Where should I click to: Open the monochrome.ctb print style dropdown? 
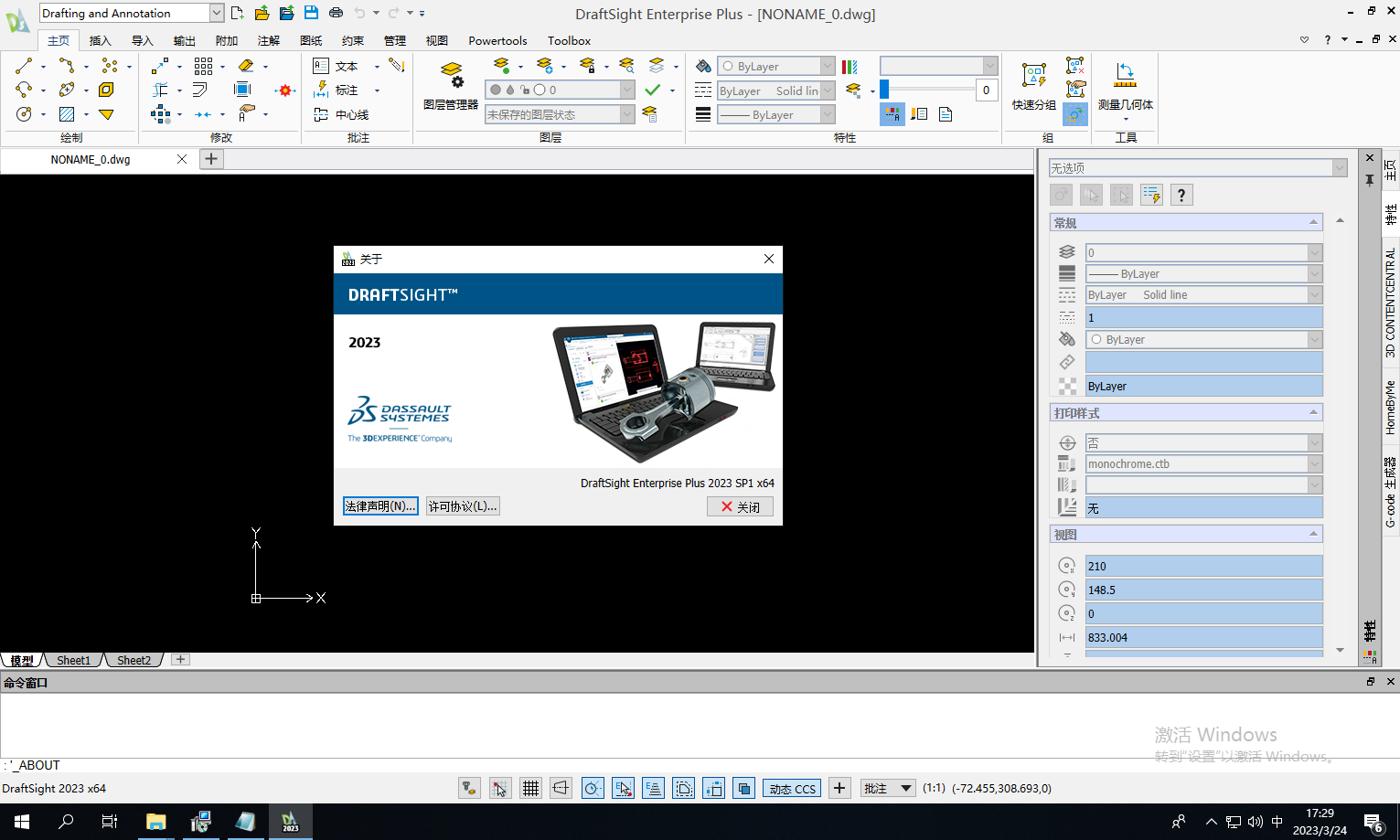click(1203, 463)
